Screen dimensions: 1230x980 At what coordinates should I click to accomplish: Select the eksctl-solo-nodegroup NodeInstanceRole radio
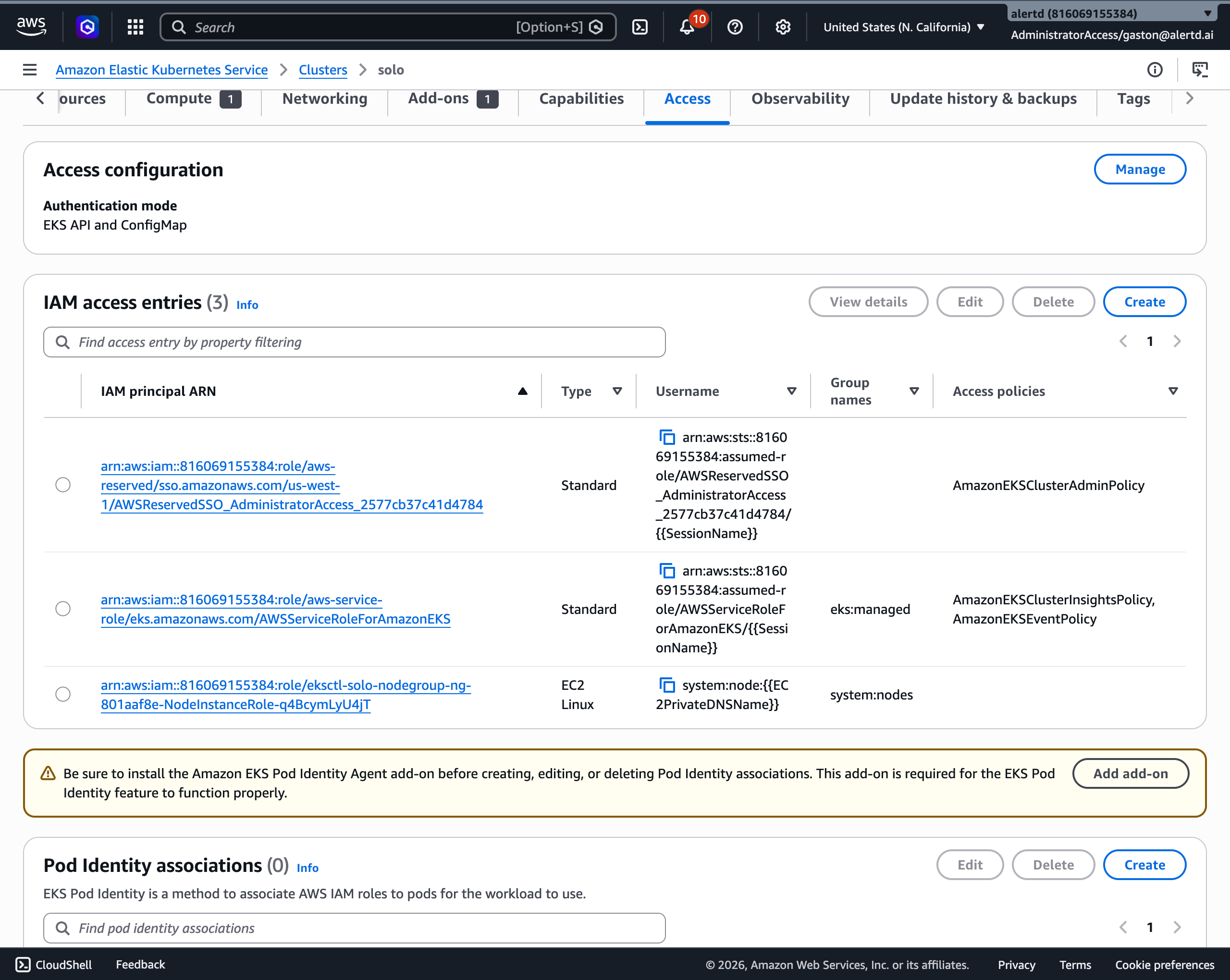[63, 694]
